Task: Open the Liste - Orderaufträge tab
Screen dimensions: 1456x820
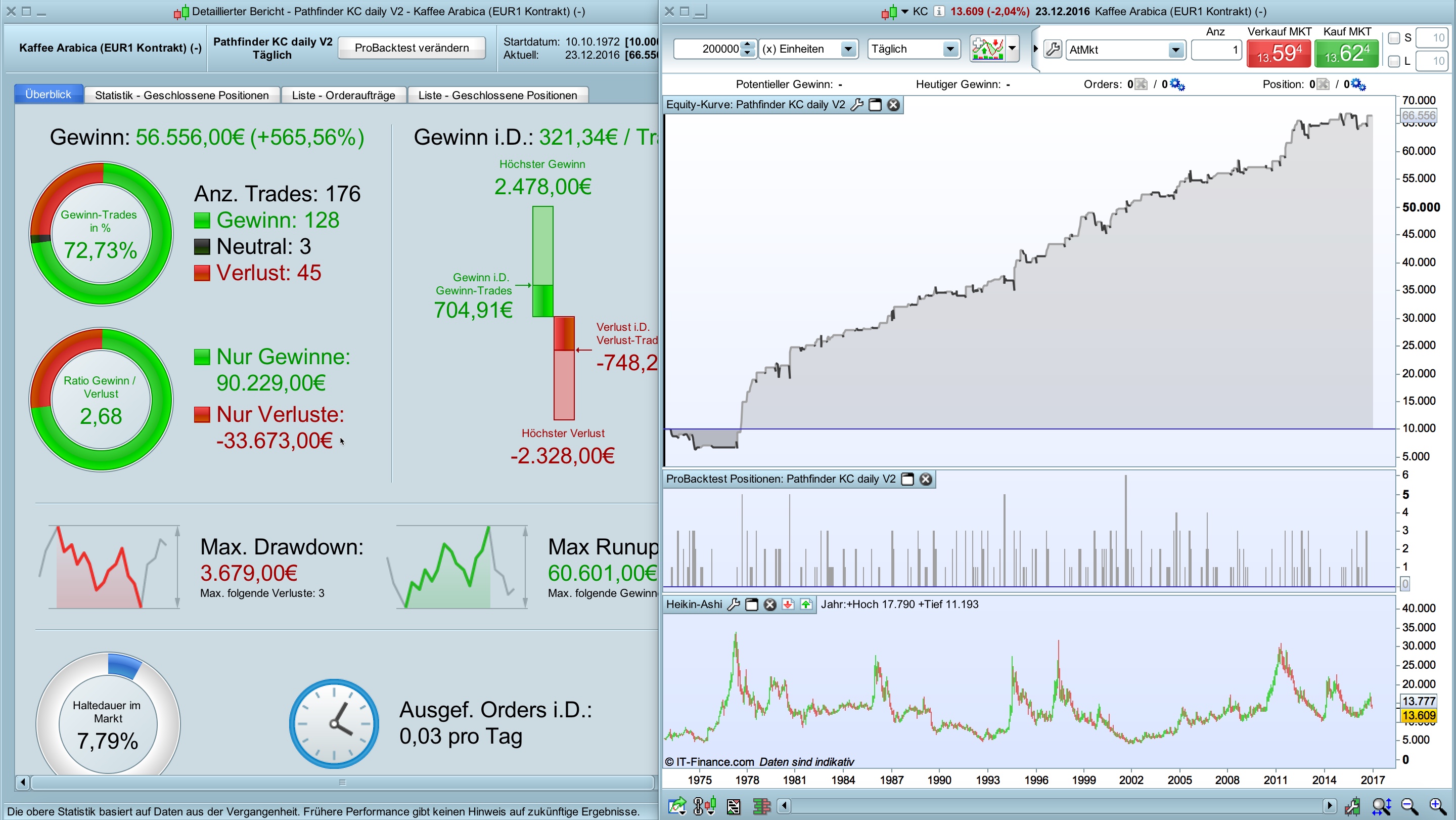Action: point(343,95)
